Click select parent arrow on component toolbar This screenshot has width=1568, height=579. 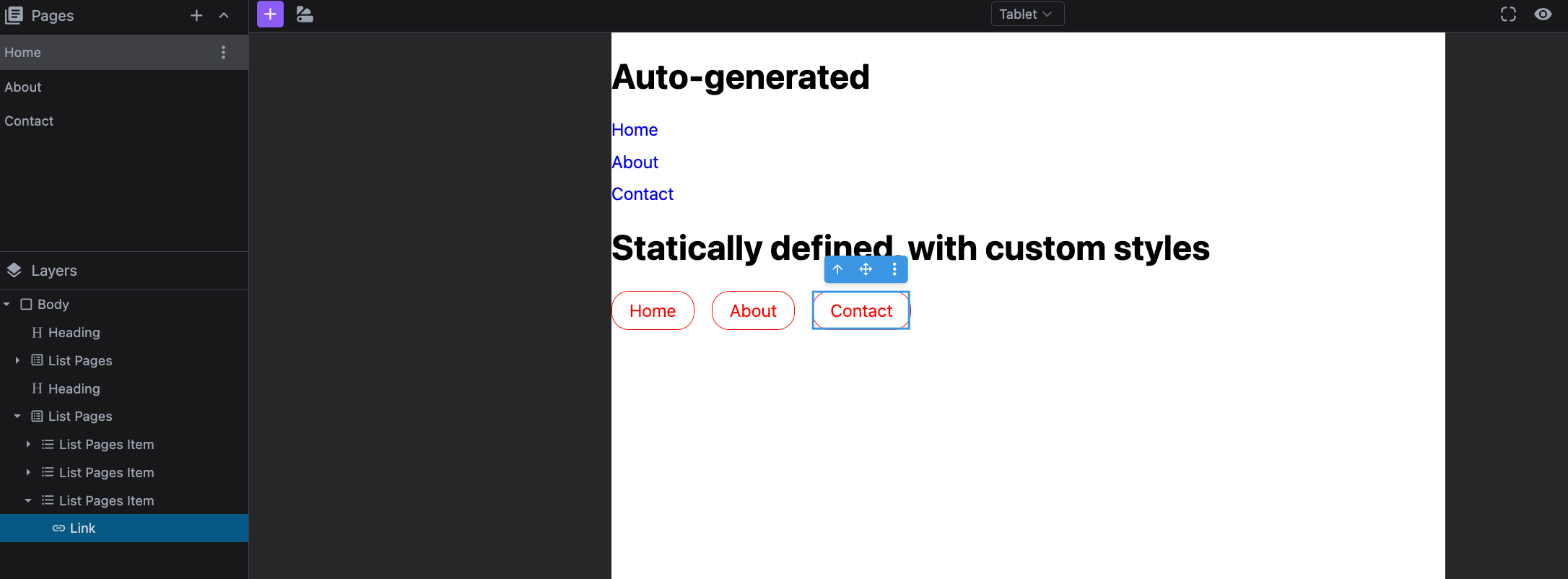tap(837, 269)
